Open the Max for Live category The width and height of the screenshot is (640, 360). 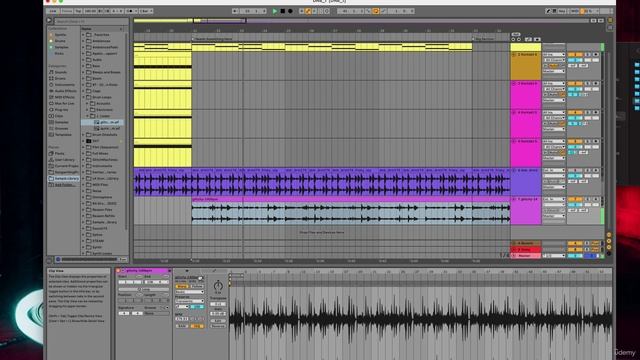(x=64, y=103)
